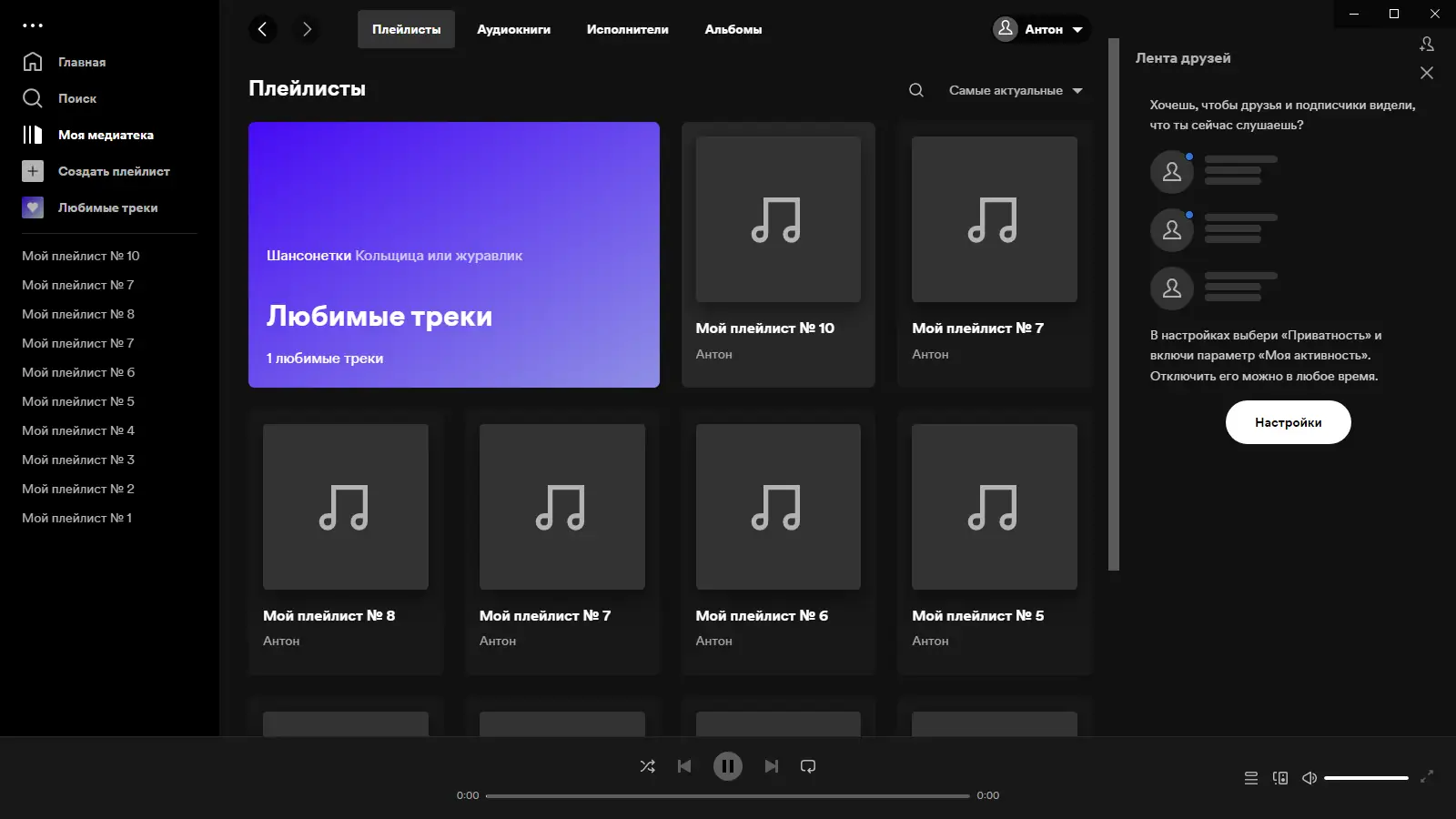The image size is (1456, 819).
Task: Open Любимые треки heart icon
Action: coord(33,207)
